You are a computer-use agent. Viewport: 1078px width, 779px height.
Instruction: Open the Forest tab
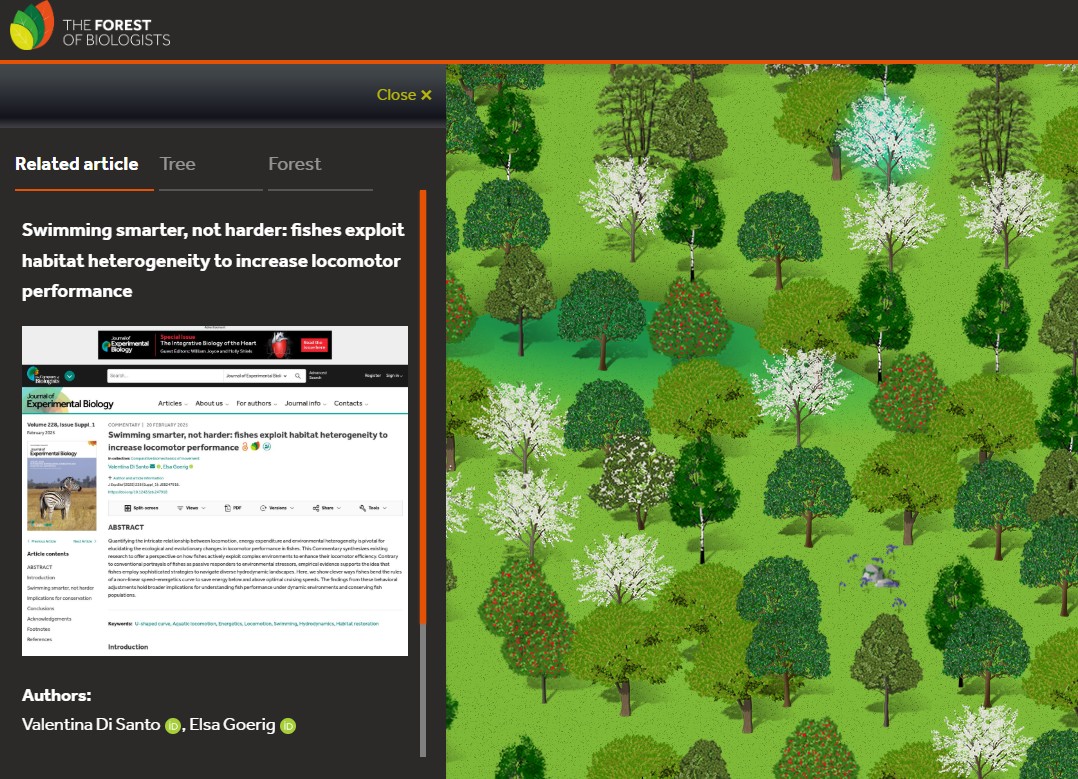[295, 164]
